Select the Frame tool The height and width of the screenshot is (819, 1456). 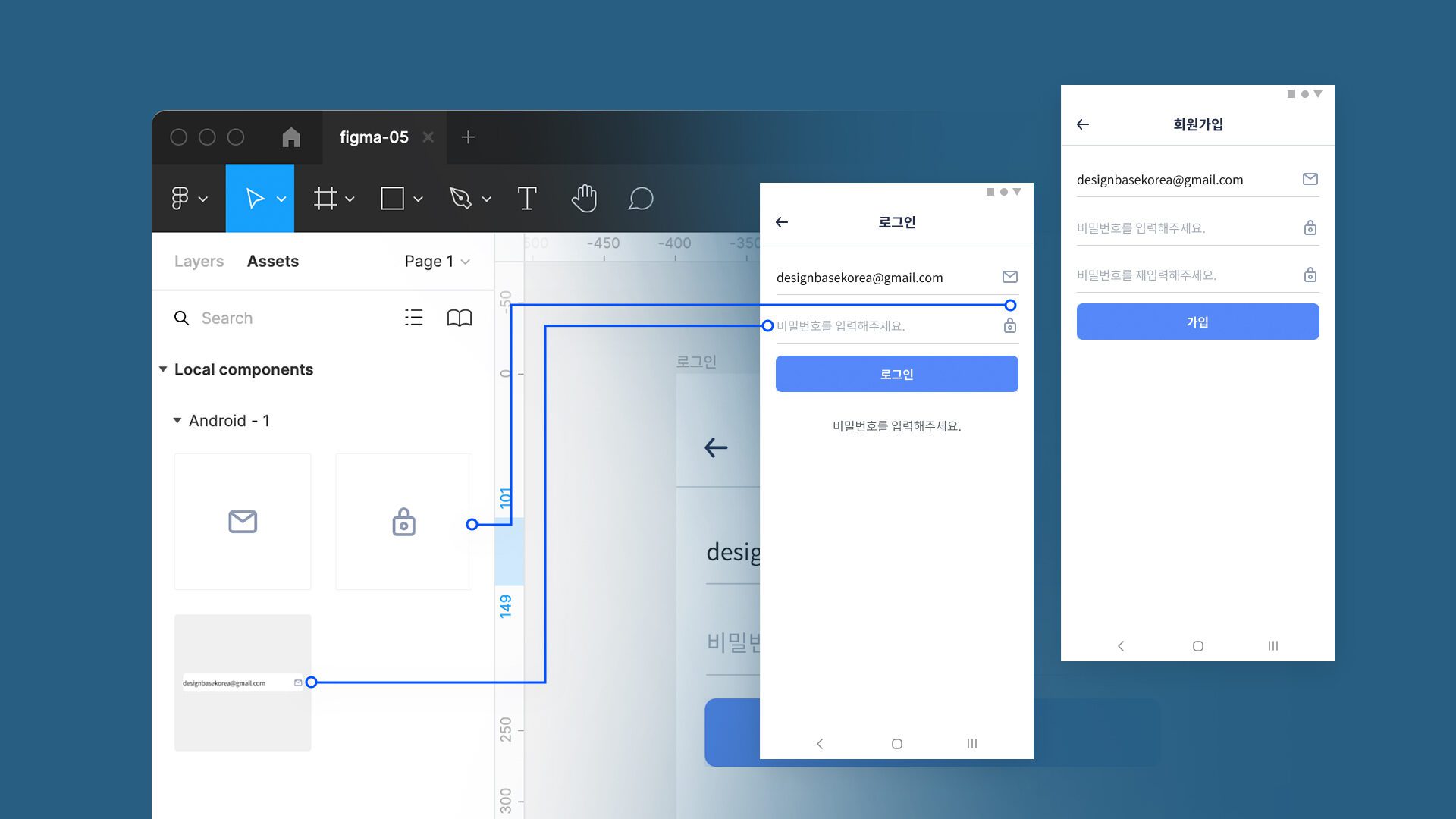pyautogui.click(x=325, y=199)
